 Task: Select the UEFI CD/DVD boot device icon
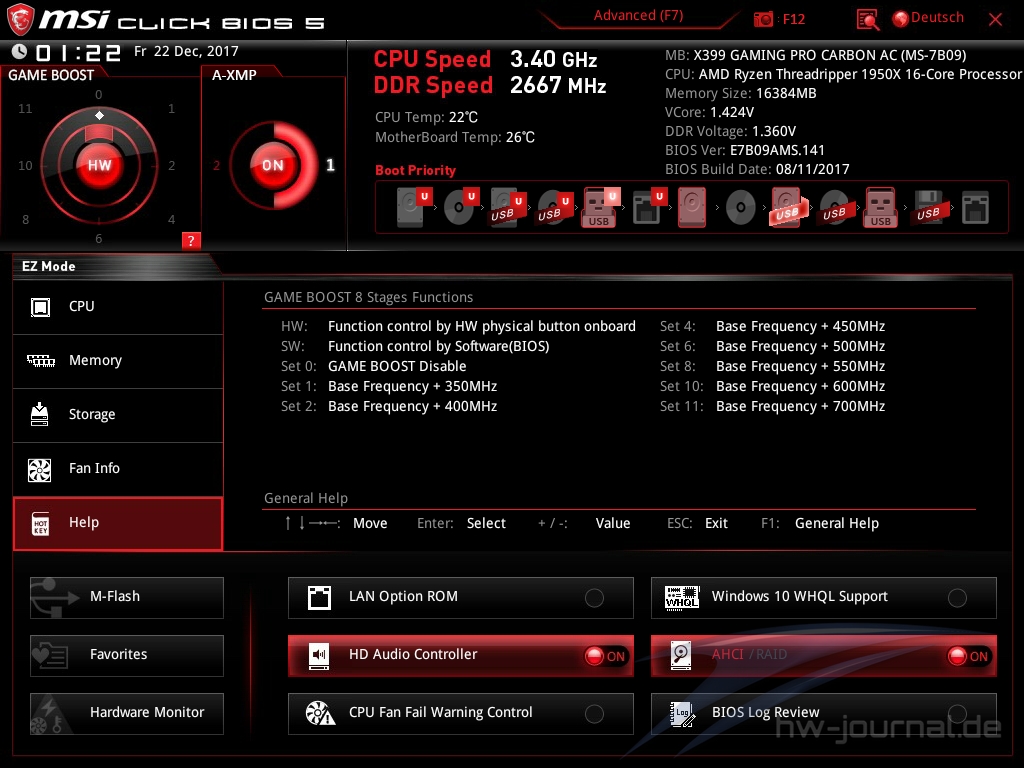coord(460,207)
